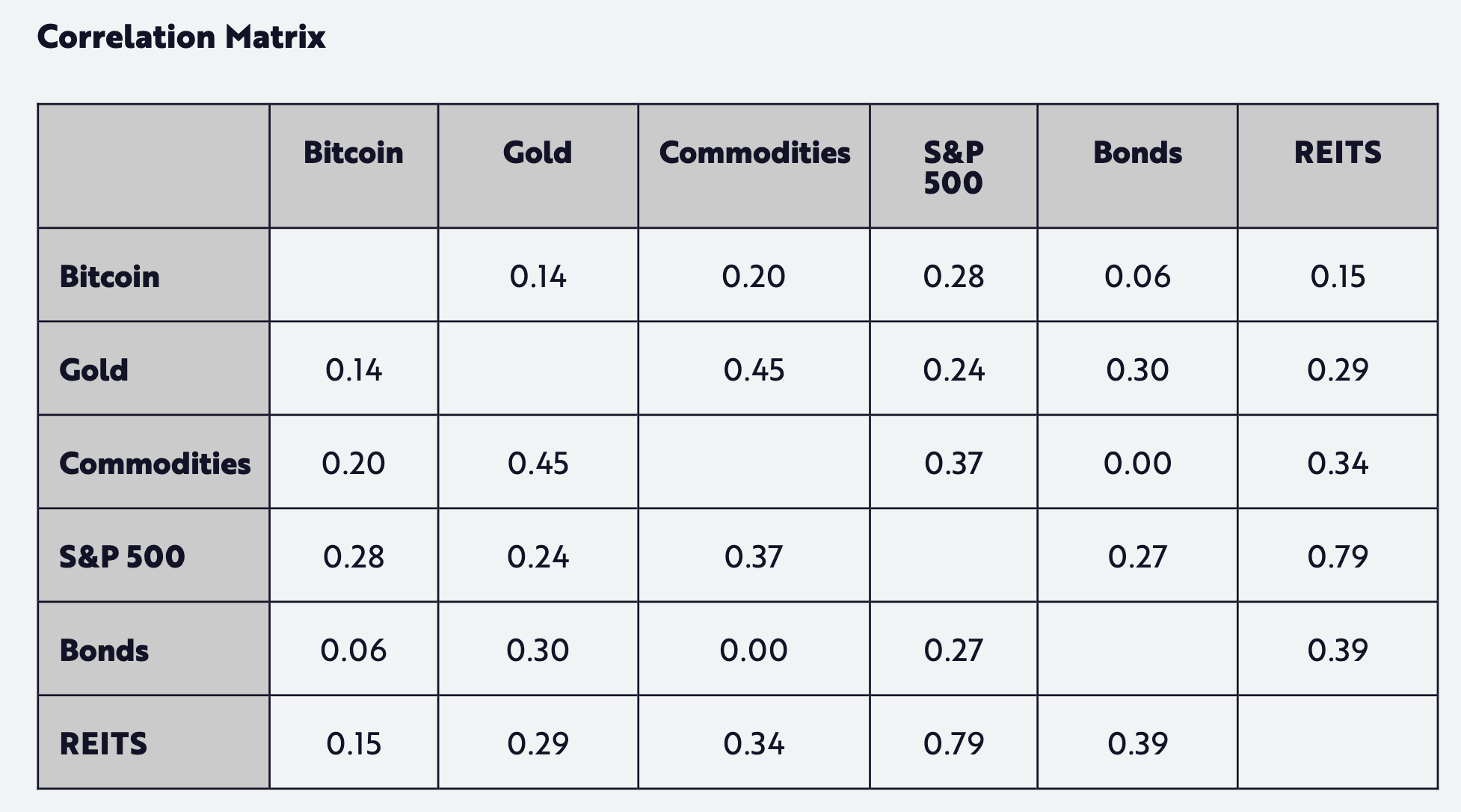
Task: Select the REITS row label
Action: tap(103, 743)
